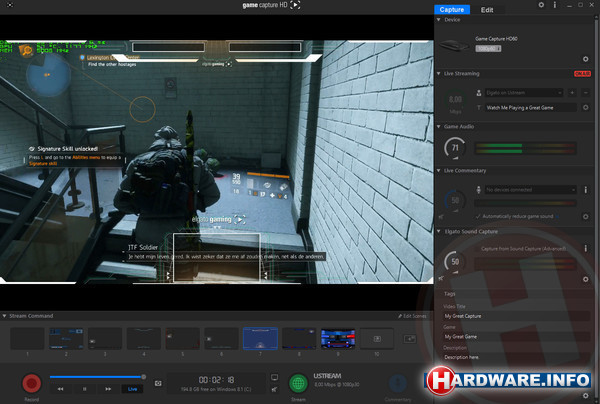Remove the streaming account with minus button
The width and height of the screenshot is (600, 404).
pyautogui.click(x=585, y=93)
